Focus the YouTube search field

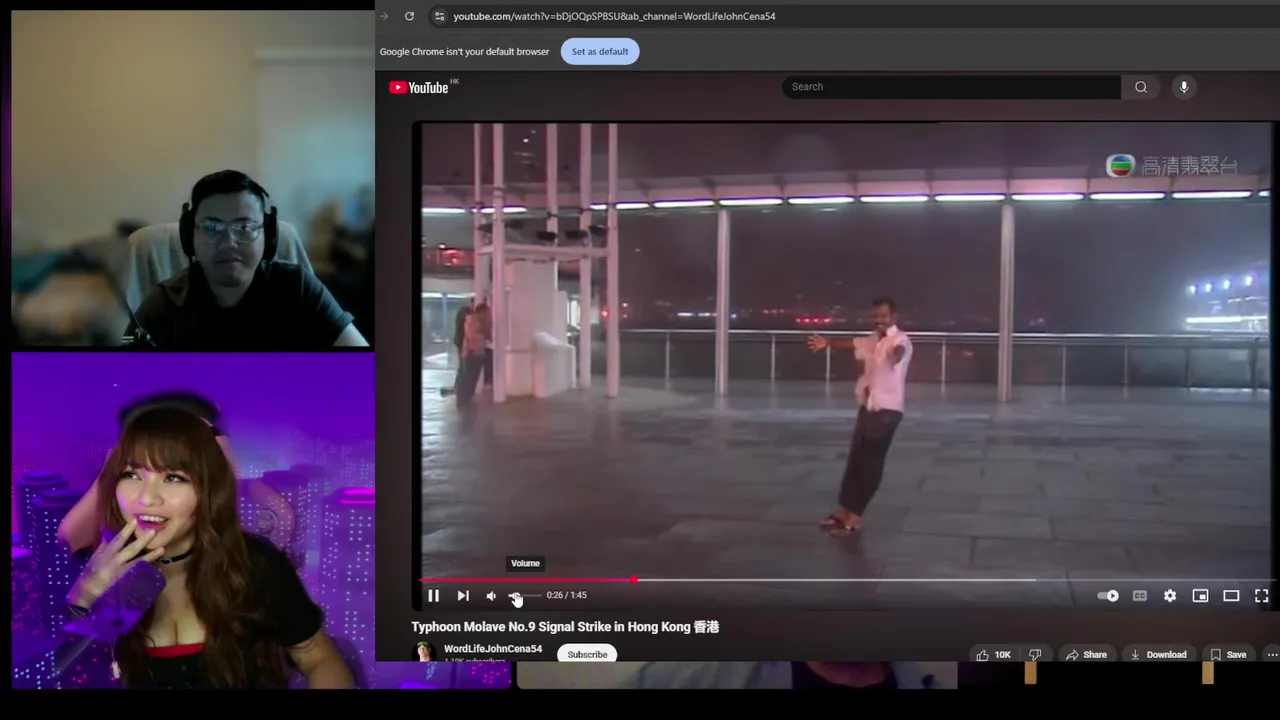(951, 87)
